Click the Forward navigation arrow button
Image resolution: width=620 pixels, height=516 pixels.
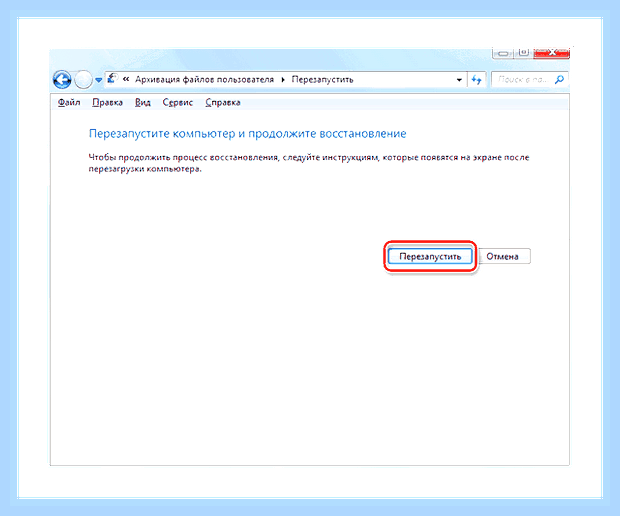(83, 80)
